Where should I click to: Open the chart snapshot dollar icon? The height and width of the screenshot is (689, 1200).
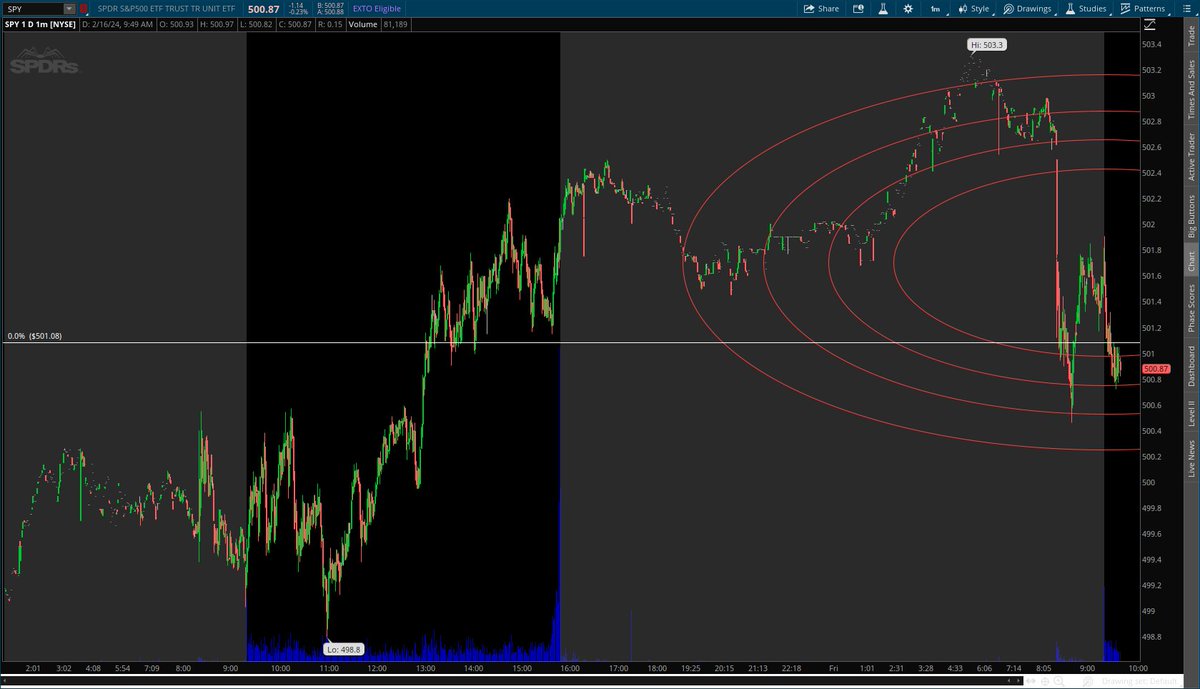coord(858,8)
